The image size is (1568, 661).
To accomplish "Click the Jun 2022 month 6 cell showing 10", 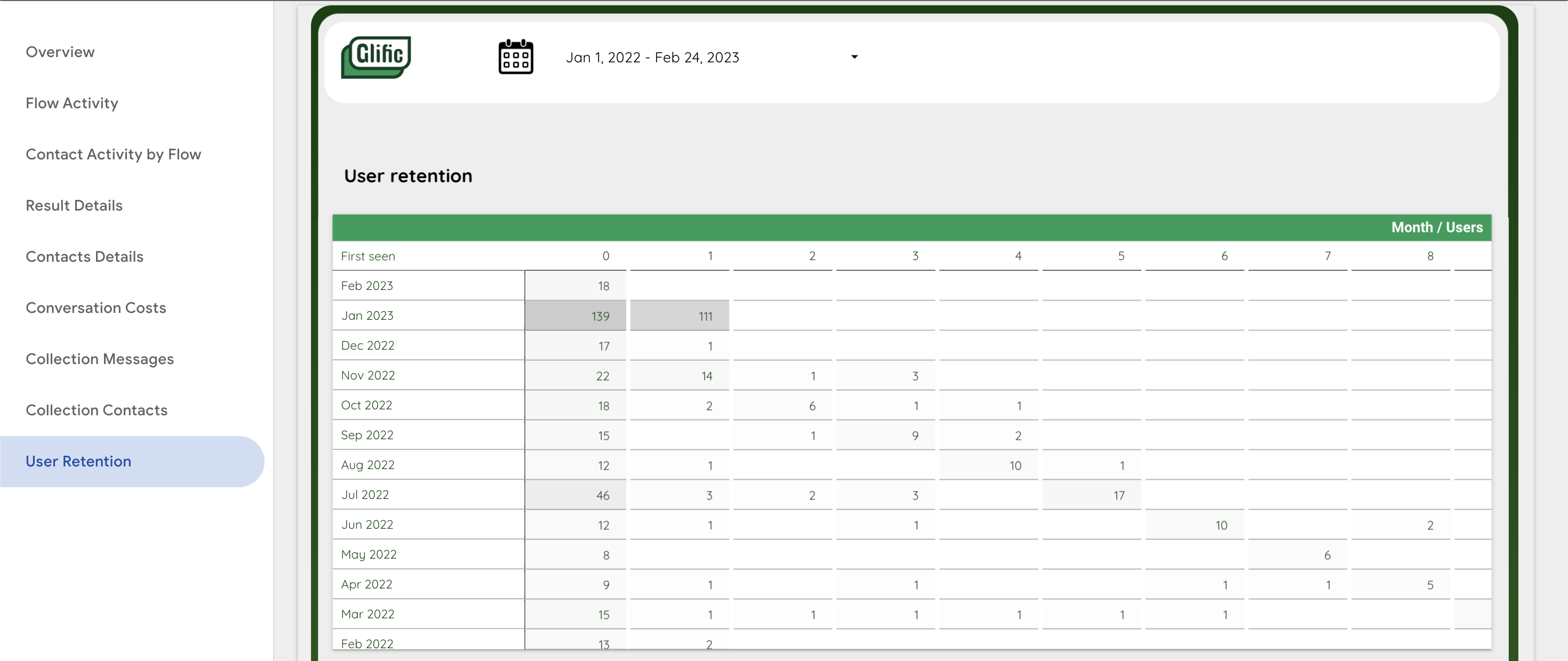I will pyautogui.click(x=1194, y=525).
